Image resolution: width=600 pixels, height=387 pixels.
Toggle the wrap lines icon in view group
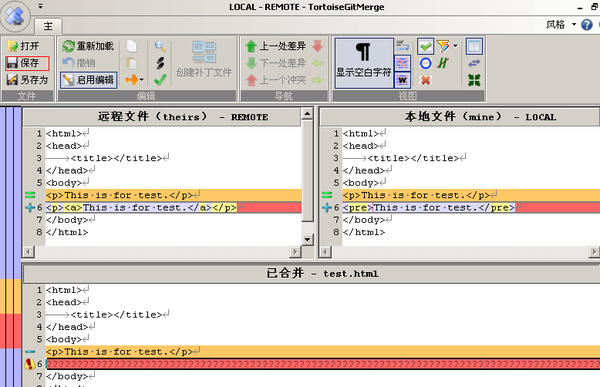pyautogui.click(x=402, y=46)
